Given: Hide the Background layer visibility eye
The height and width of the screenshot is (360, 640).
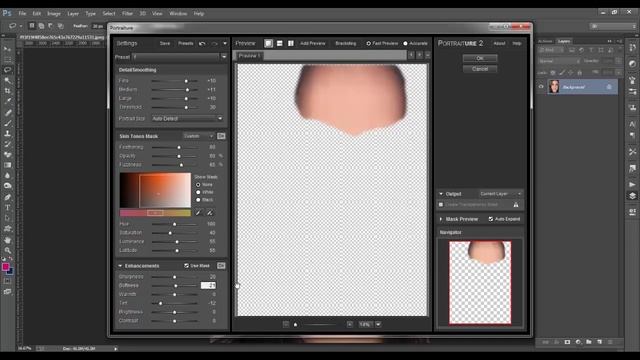Looking at the screenshot, I should click(541, 87).
